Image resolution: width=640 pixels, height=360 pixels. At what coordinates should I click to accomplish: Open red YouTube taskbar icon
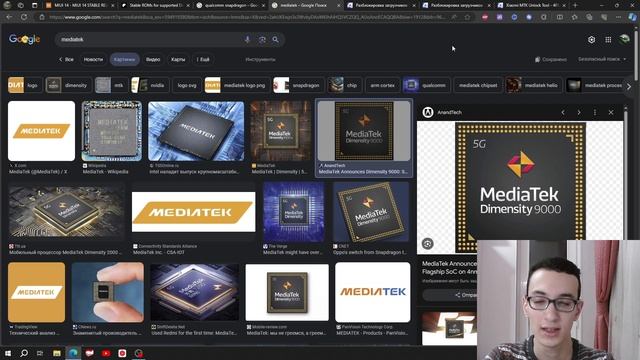tap(106, 353)
